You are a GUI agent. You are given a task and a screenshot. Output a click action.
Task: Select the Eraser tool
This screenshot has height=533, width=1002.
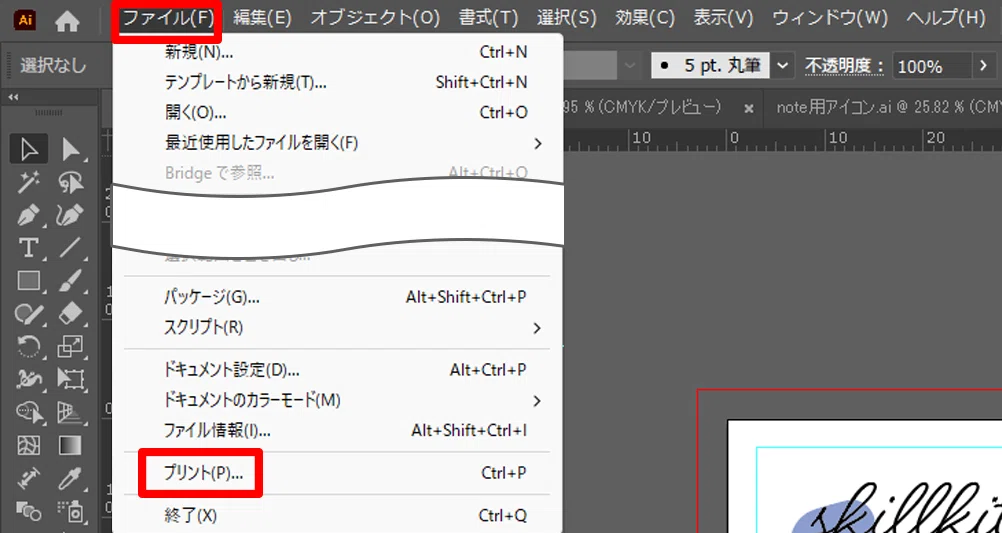coord(70,314)
